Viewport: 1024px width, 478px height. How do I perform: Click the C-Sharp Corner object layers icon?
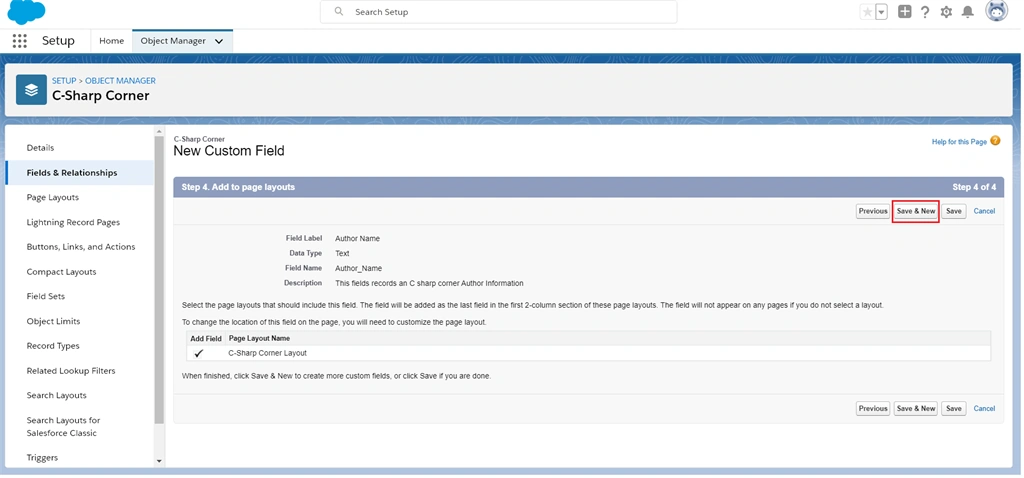tap(31, 89)
